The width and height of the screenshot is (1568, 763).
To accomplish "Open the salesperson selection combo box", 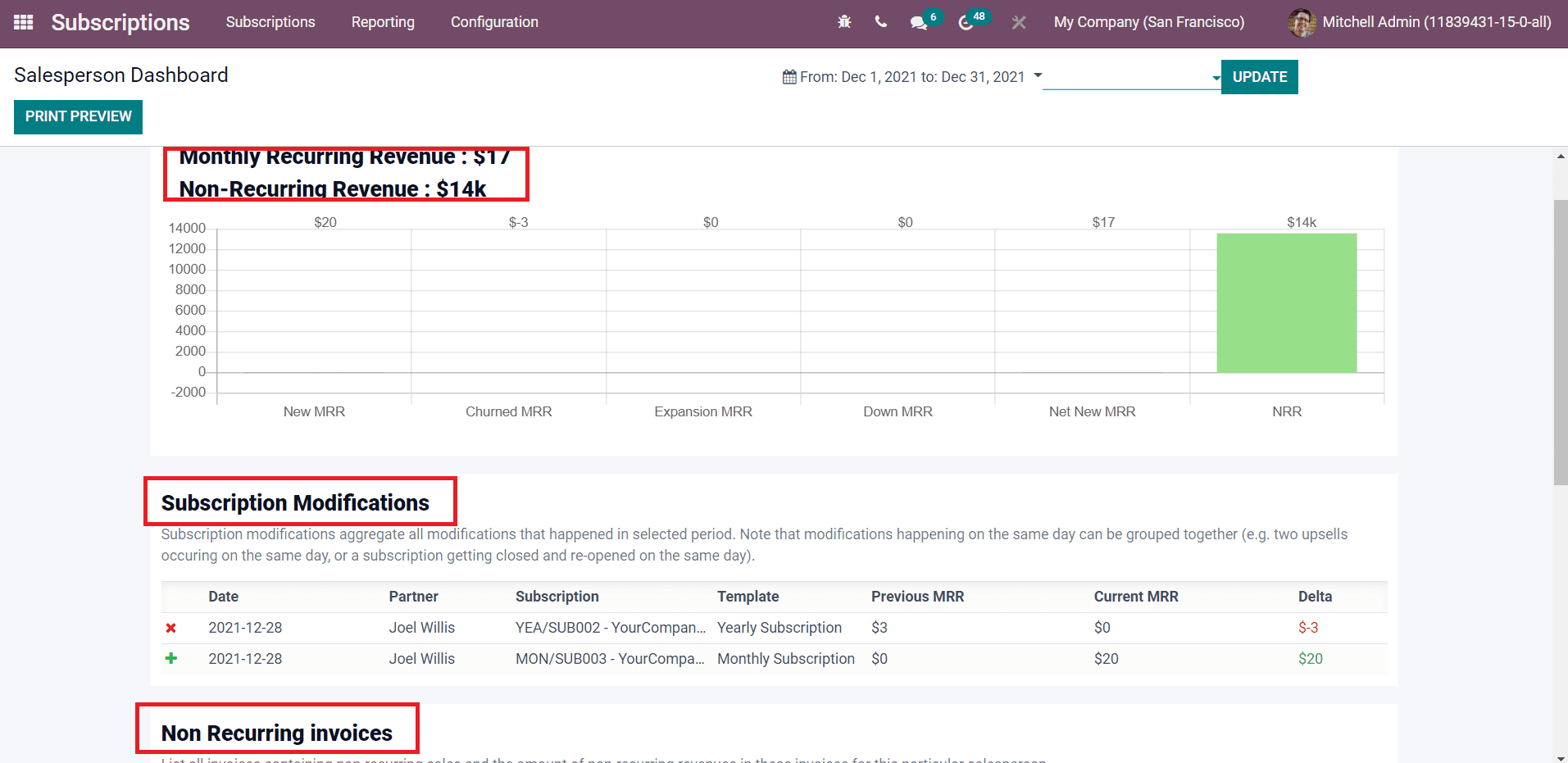I will pyautogui.click(x=1131, y=79).
